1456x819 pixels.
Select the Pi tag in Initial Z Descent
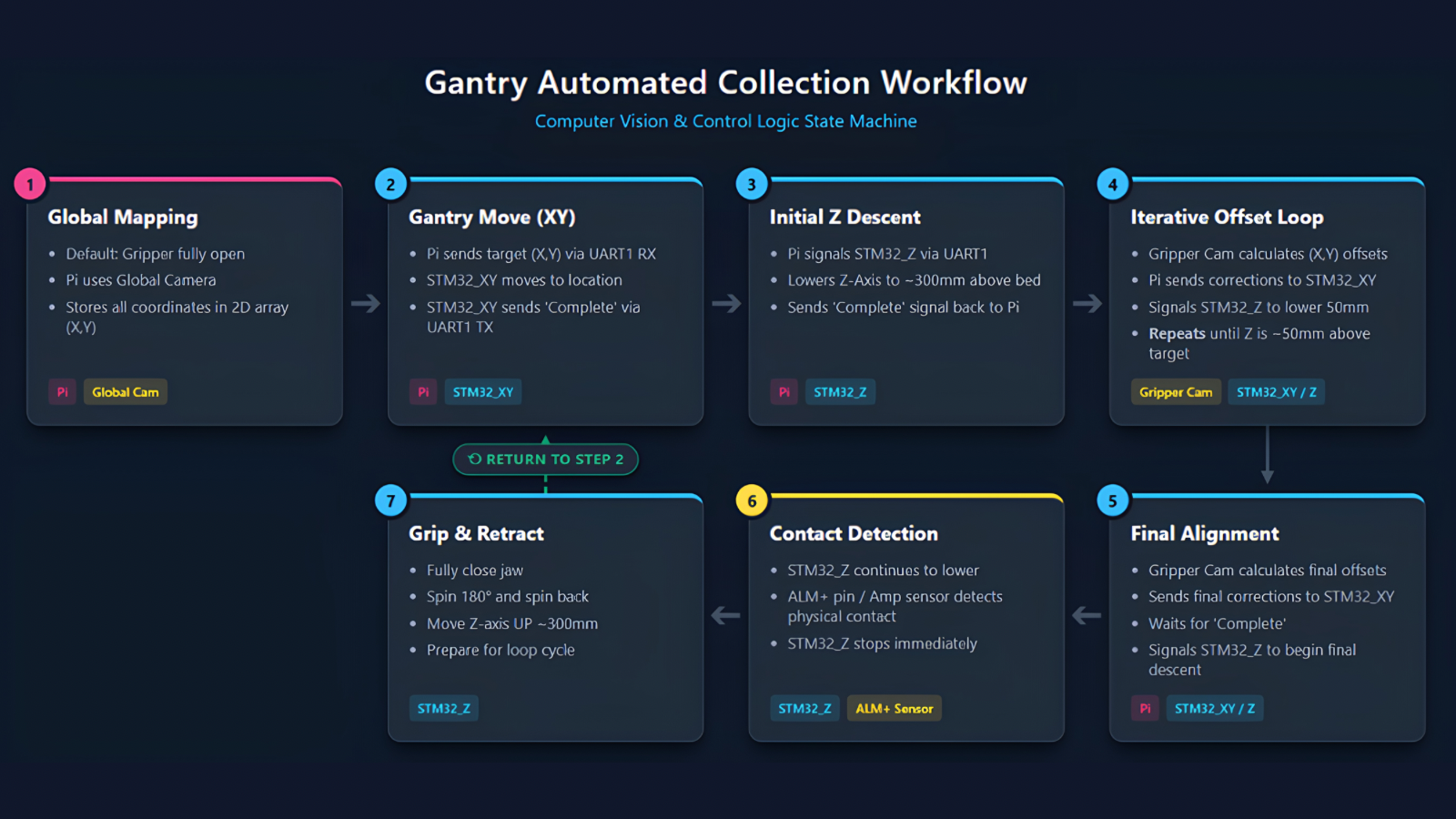coord(784,392)
